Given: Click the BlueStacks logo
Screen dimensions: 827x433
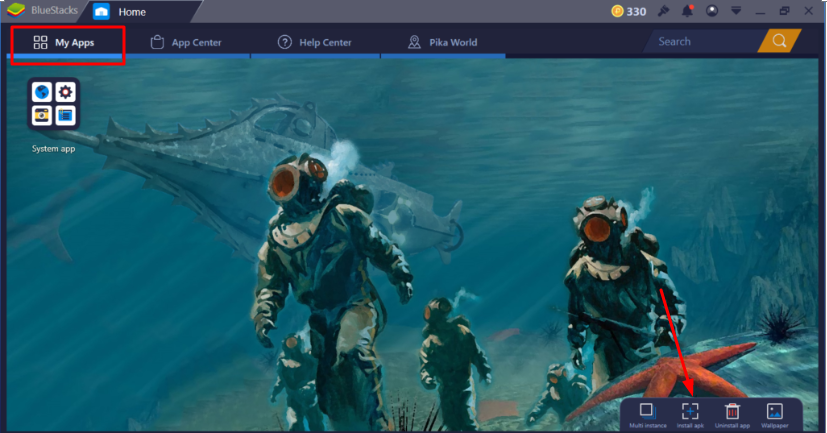Looking at the screenshot, I should (16, 10).
